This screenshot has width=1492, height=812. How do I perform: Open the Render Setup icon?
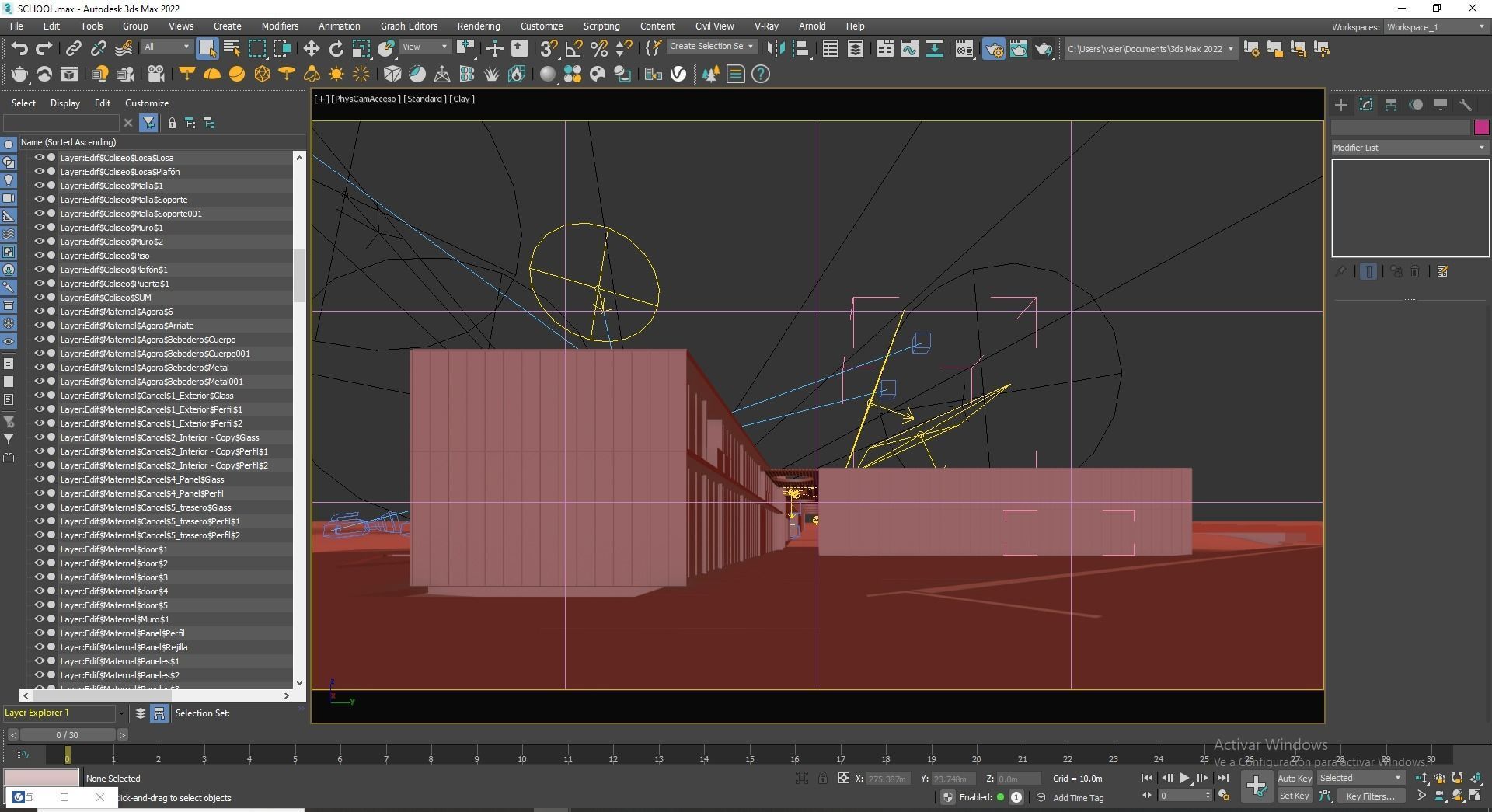click(x=994, y=49)
